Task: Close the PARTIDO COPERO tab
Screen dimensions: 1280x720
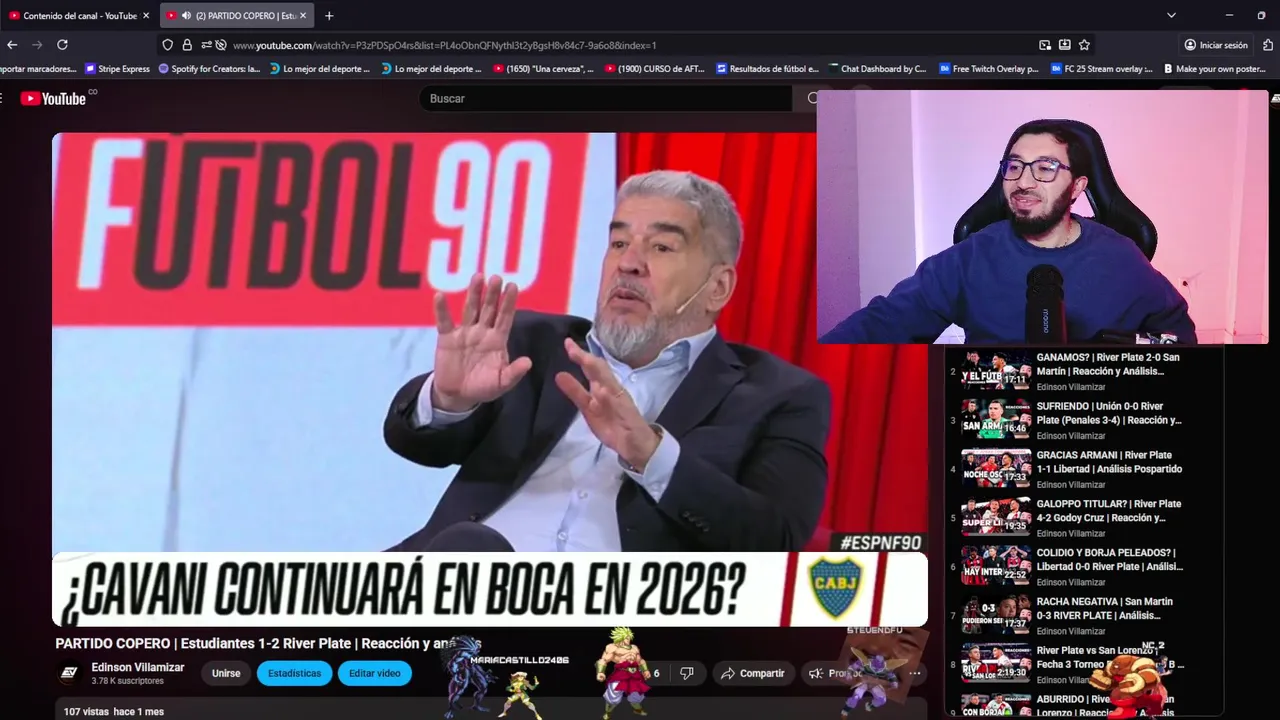Action: coord(303,16)
